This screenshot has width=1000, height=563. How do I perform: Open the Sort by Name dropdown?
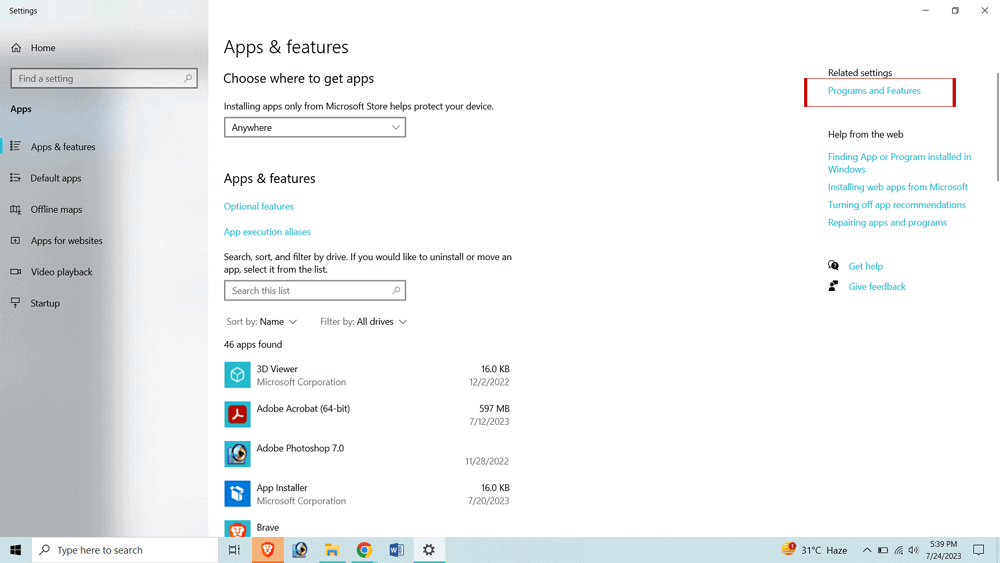(262, 322)
